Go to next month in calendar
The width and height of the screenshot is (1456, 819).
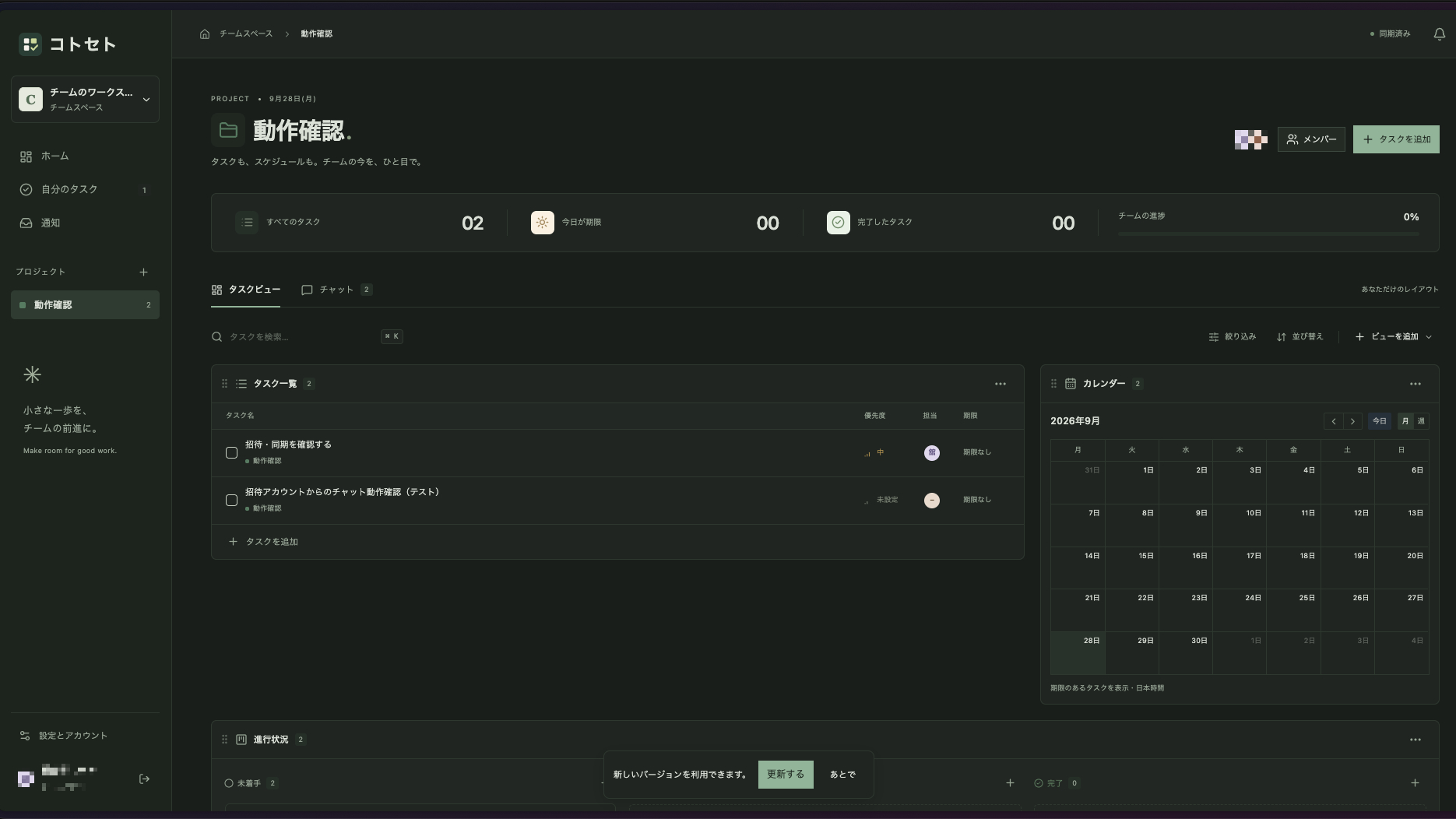tap(1352, 421)
